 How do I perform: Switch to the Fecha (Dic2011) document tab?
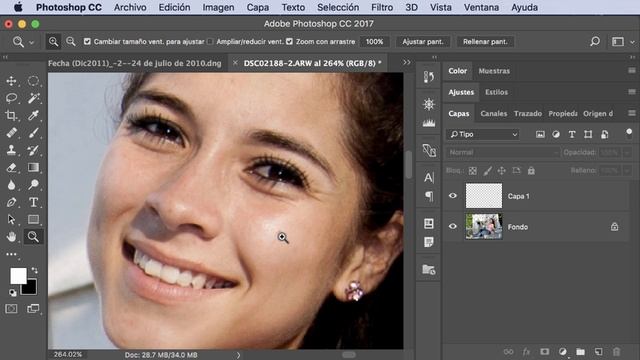click(135, 63)
